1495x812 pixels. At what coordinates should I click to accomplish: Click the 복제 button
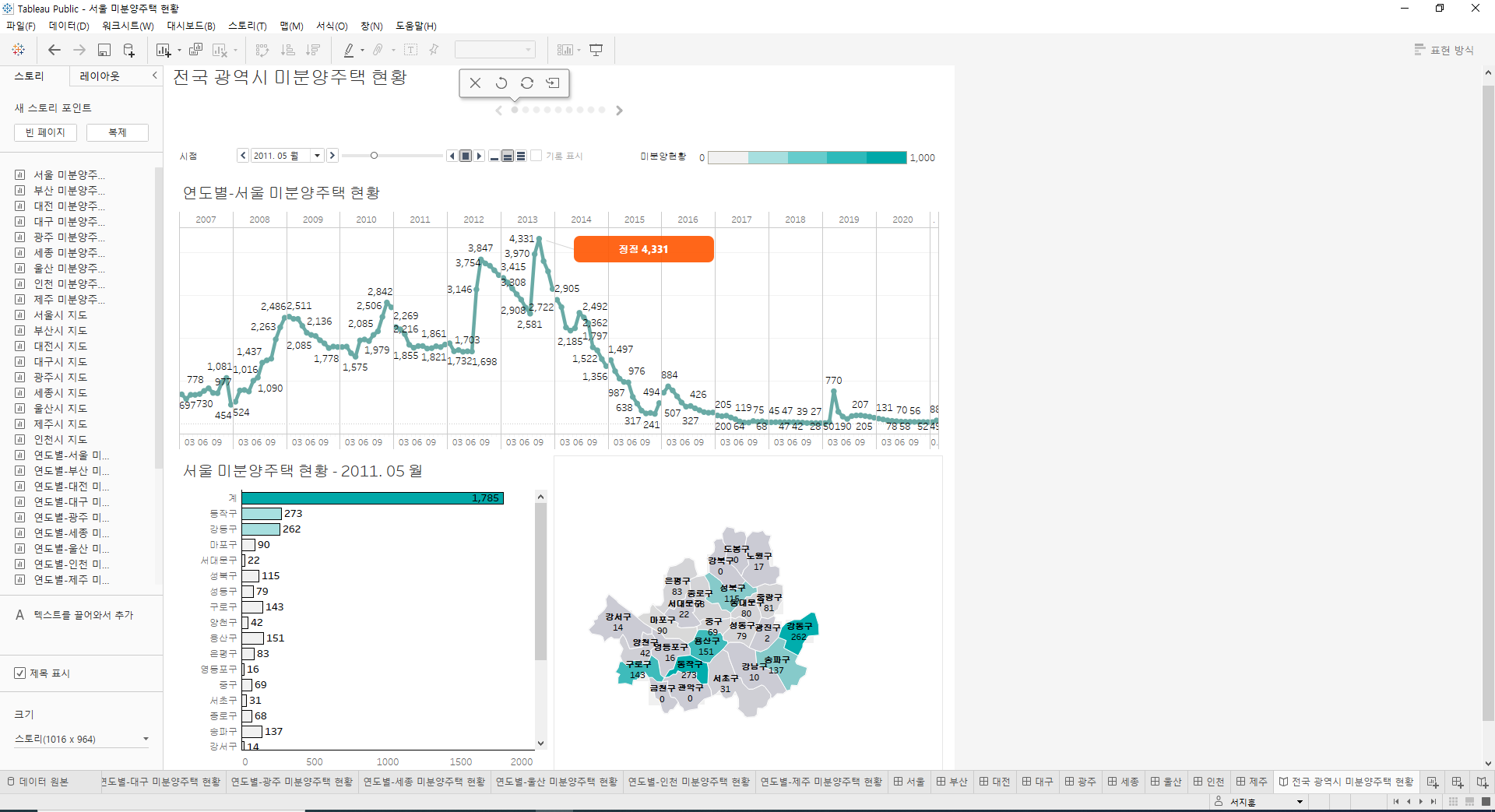(118, 132)
